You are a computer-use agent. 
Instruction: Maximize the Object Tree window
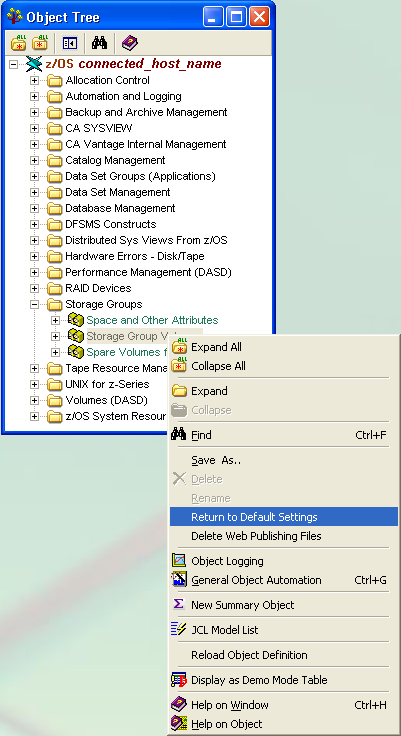coord(236,17)
